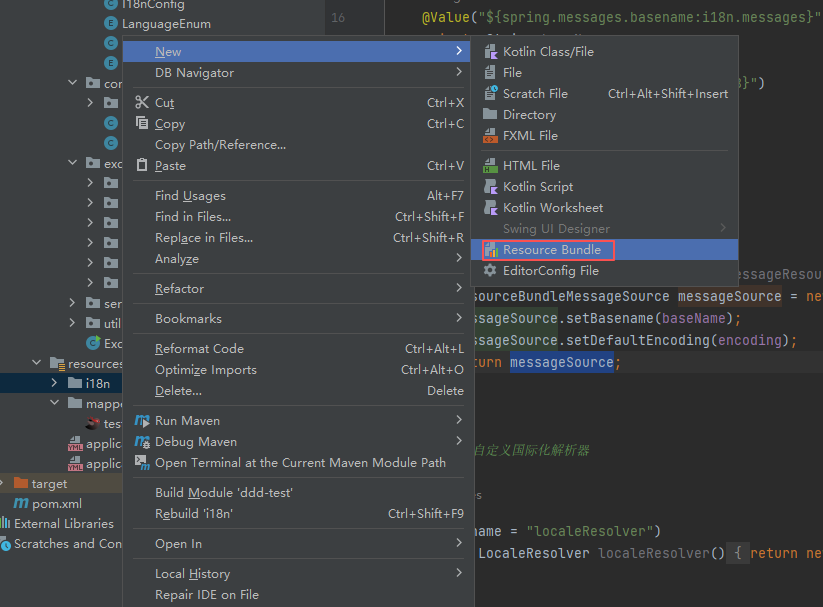
Task: Click the Maven pom.xml file icon
Action: 20,503
